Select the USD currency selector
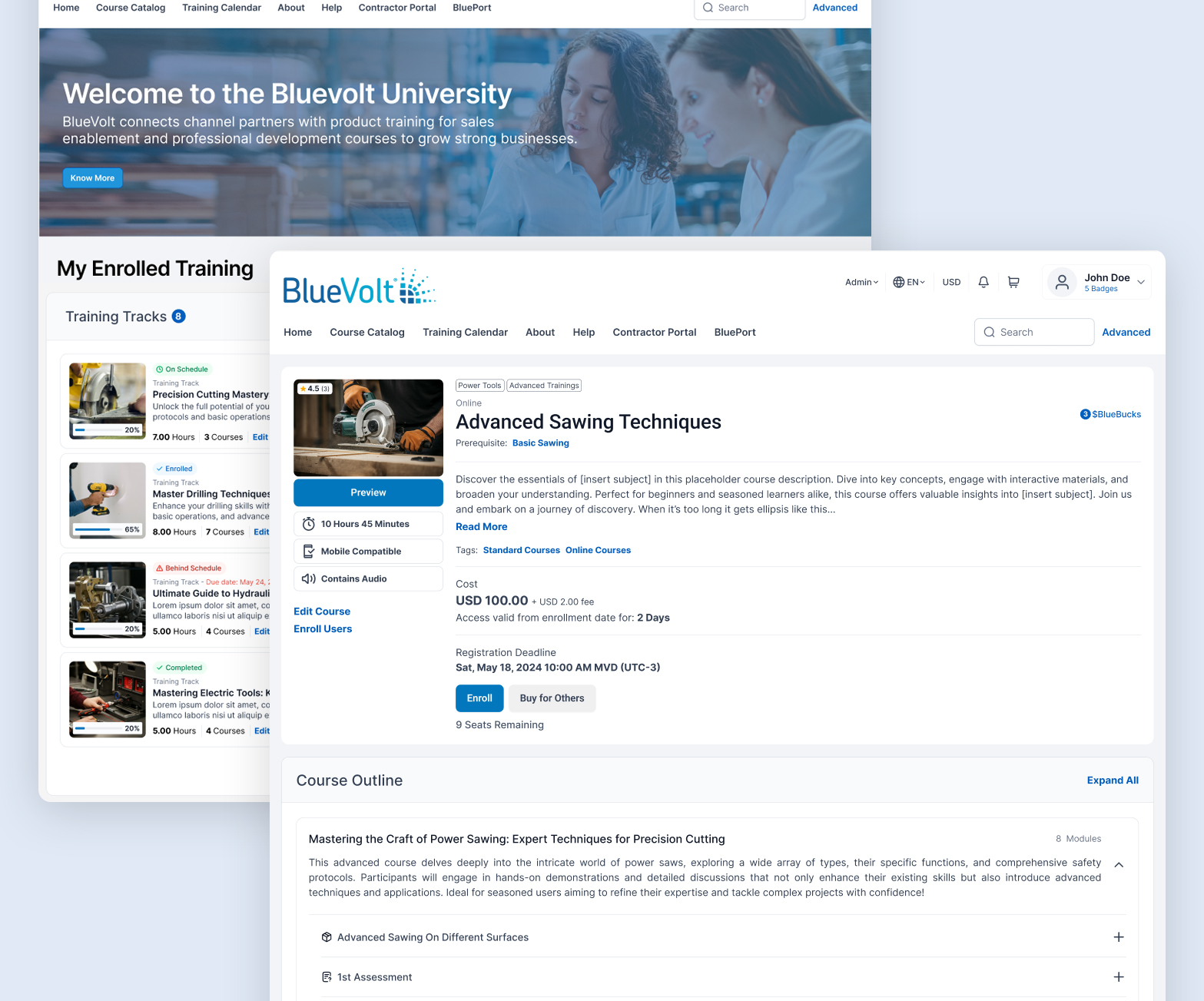Viewport: 1204px width, 1001px height. coord(951,282)
